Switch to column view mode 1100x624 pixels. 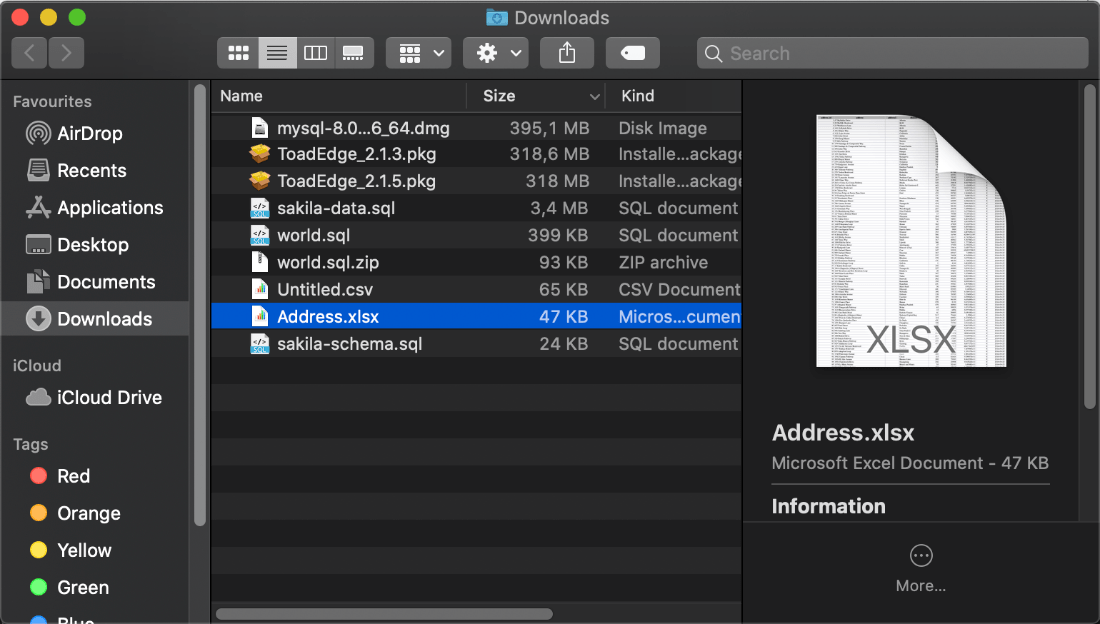tap(315, 52)
